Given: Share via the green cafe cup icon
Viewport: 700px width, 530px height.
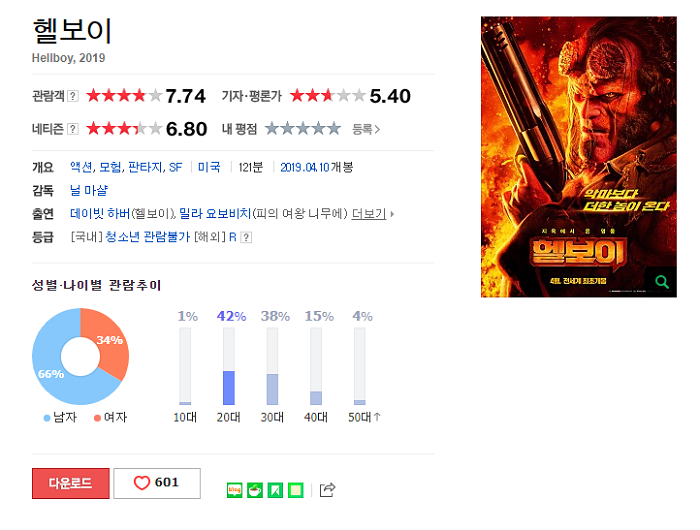Looking at the screenshot, I should pos(255,490).
